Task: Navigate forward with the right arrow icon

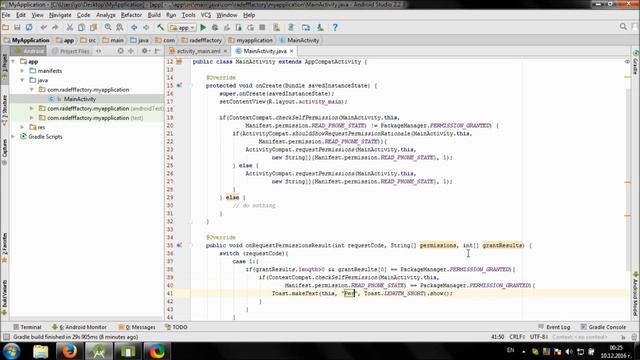Action: 146,27
